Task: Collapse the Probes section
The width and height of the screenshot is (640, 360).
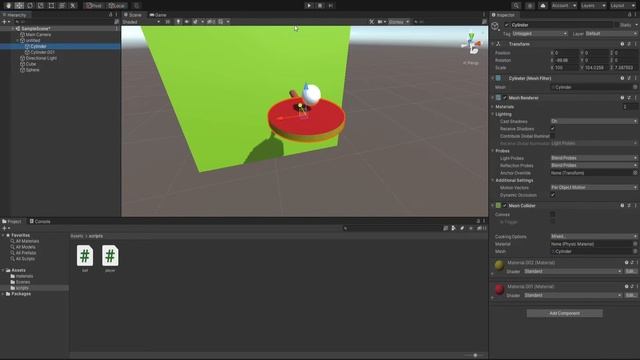Action: (x=493, y=151)
